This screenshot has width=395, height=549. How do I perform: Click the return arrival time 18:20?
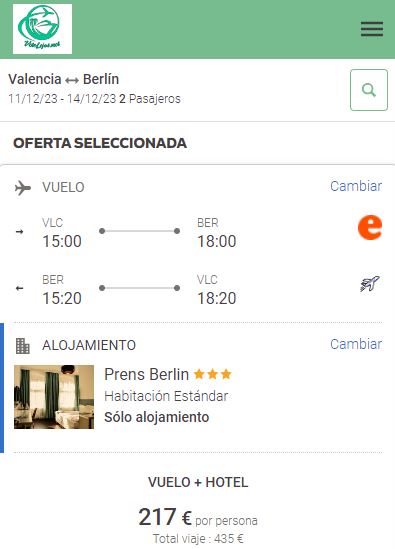coord(217,298)
